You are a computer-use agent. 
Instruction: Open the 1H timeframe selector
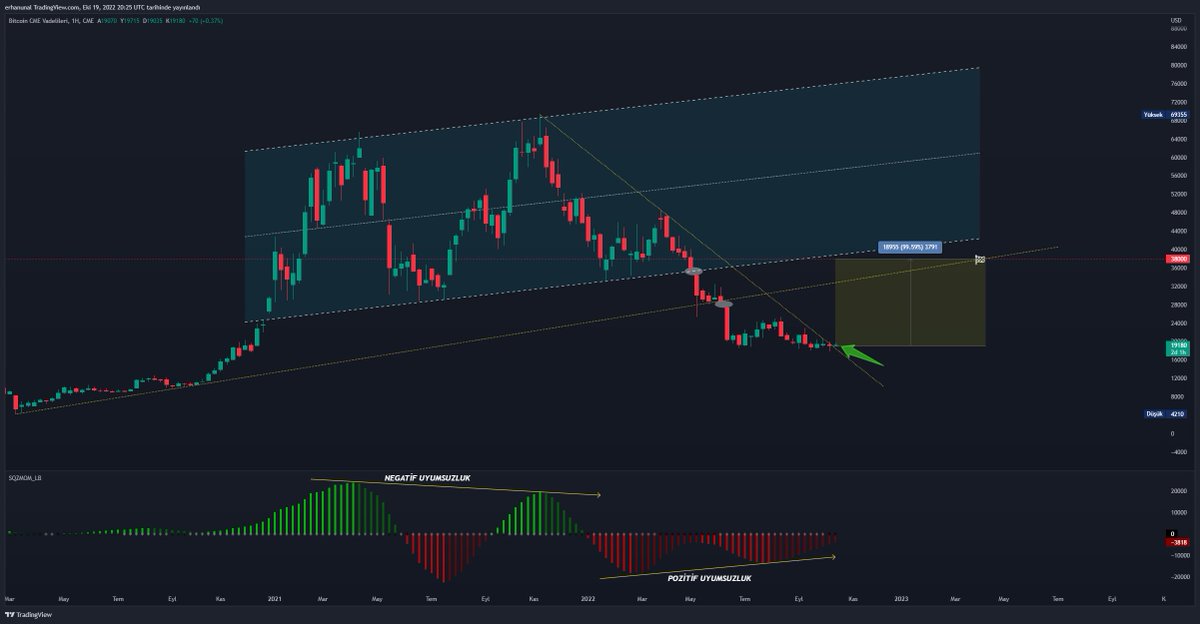pos(75,21)
